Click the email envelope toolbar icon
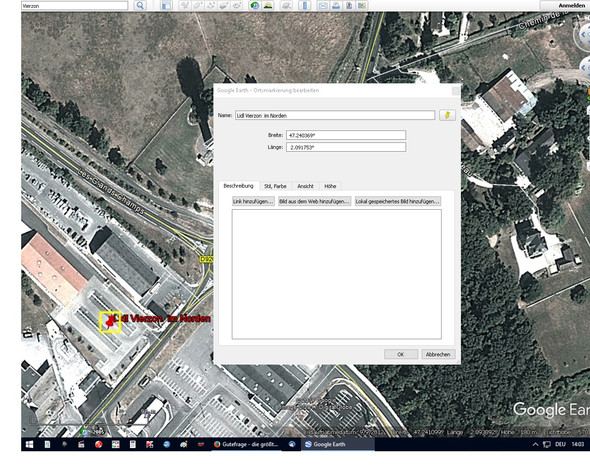The image size is (590, 472). [323, 5]
